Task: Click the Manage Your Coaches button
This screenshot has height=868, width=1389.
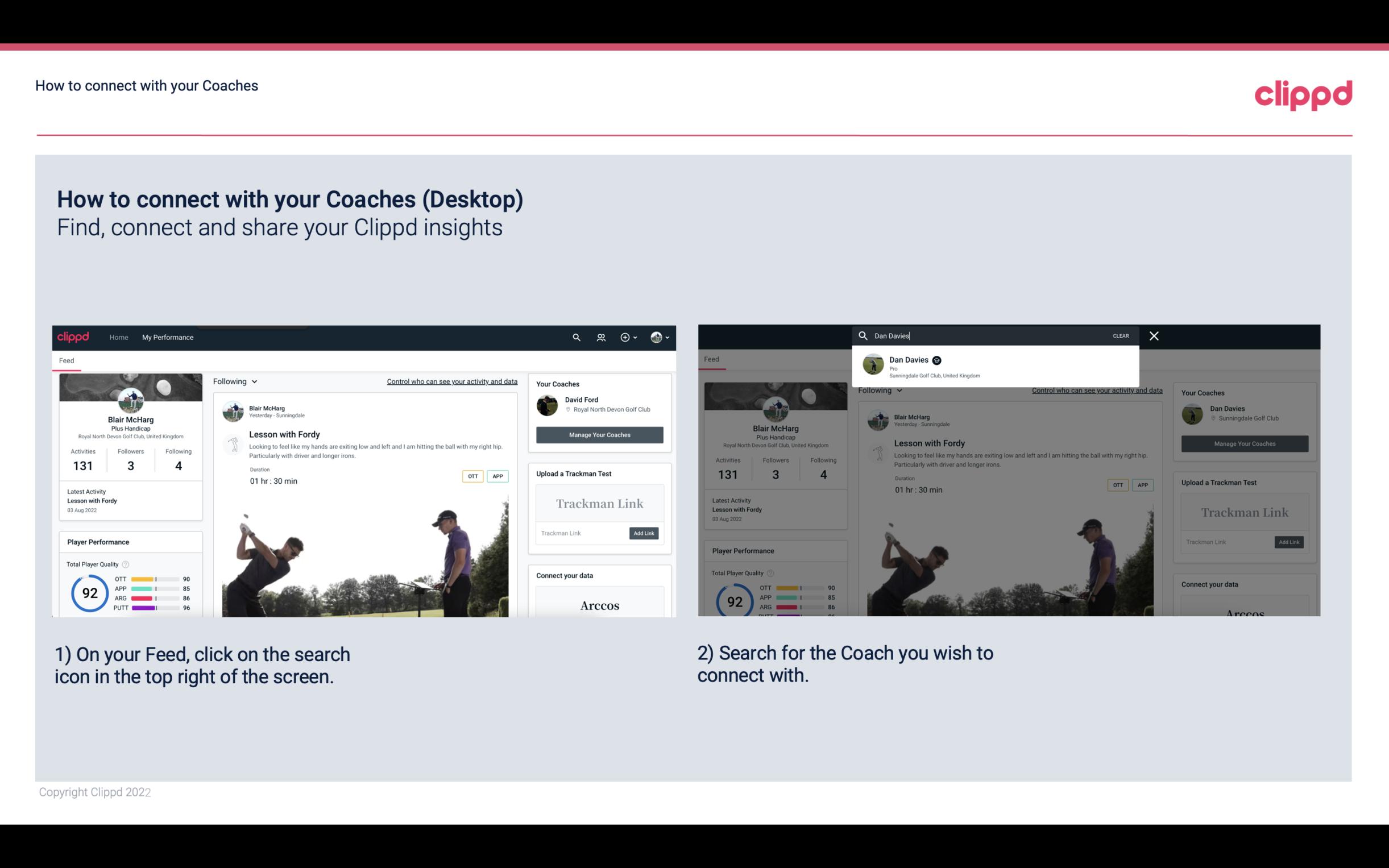Action: [x=598, y=434]
